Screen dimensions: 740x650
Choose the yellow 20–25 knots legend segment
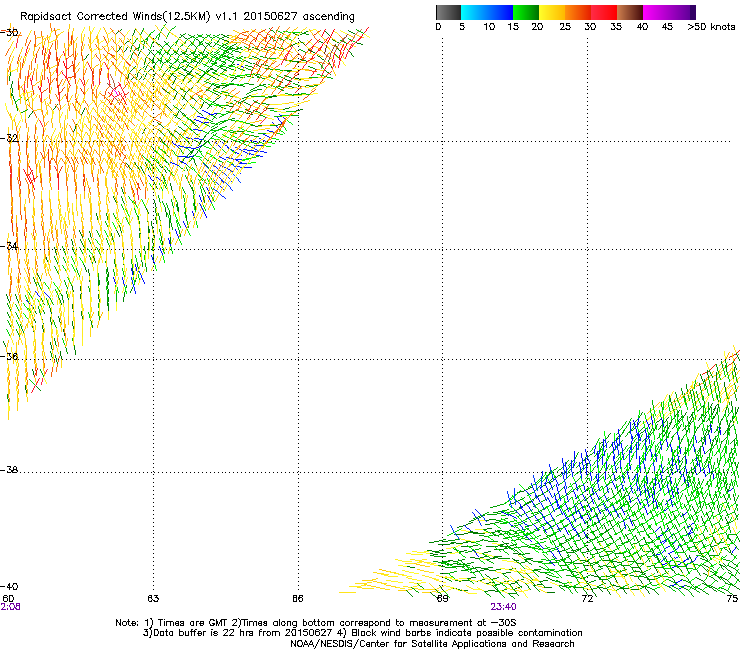pos(552,12)
